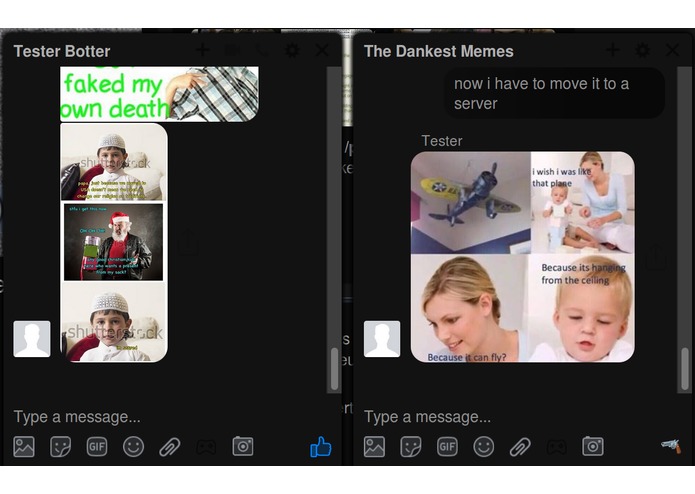Image resolution: width=695 pixels, height=494 pixels.
Task: Open games in Tester Botter chat
Action: coord(206,447)
